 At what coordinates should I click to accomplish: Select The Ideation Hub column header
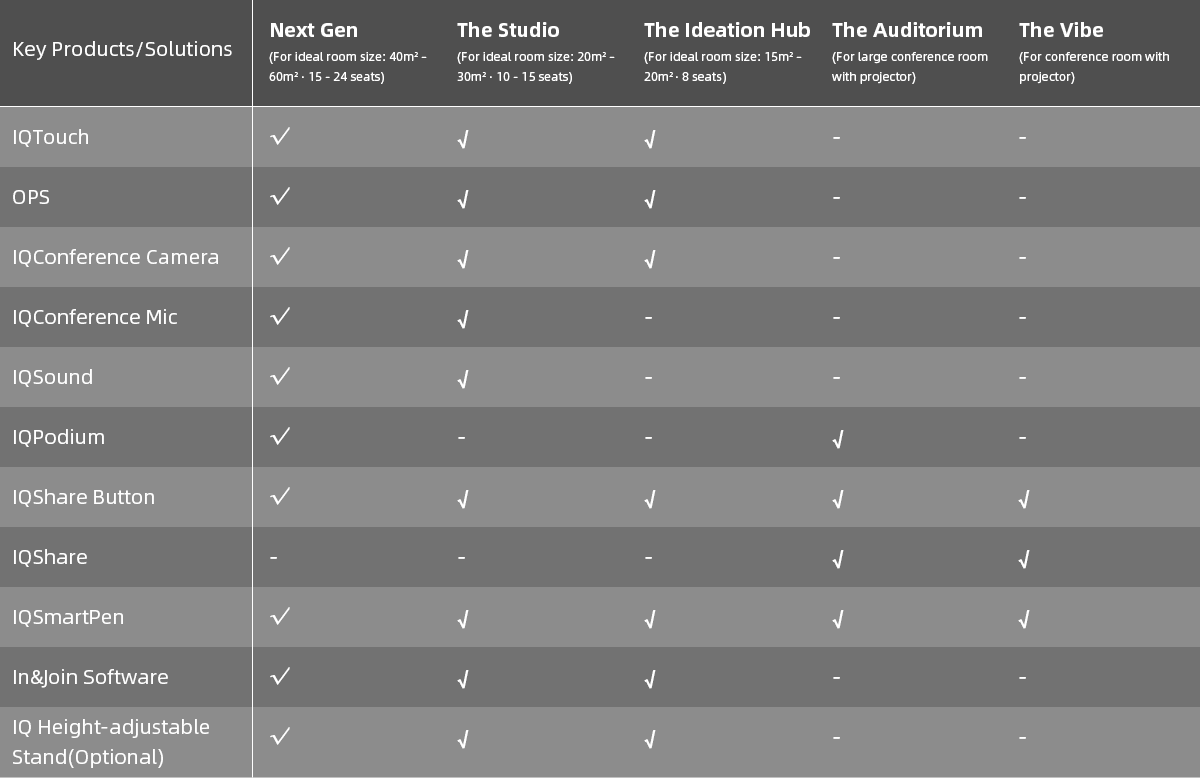726,30
